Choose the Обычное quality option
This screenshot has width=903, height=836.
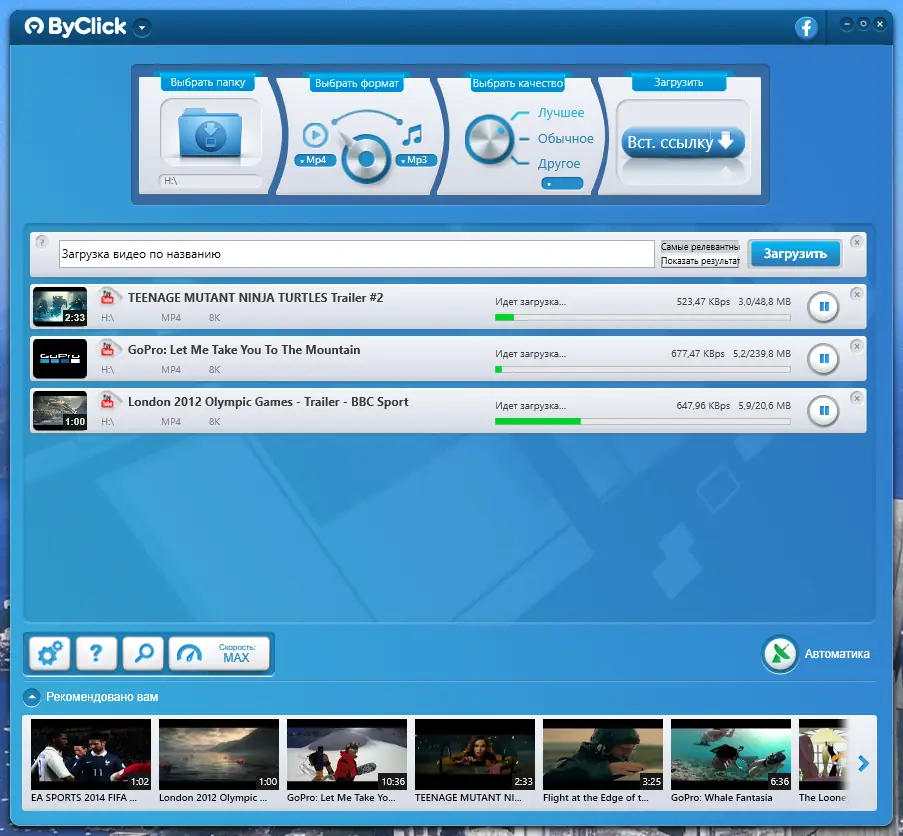click(566, 138)
